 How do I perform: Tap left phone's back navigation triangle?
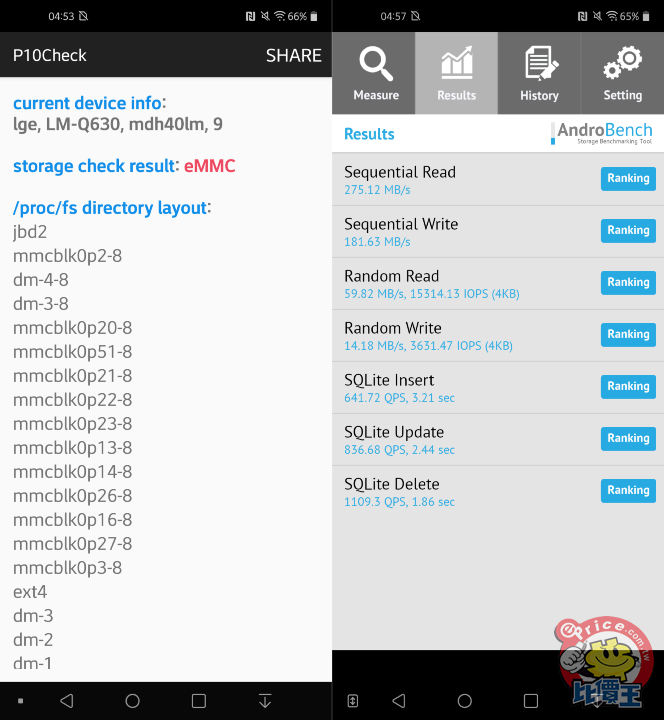tap(67, 701)
